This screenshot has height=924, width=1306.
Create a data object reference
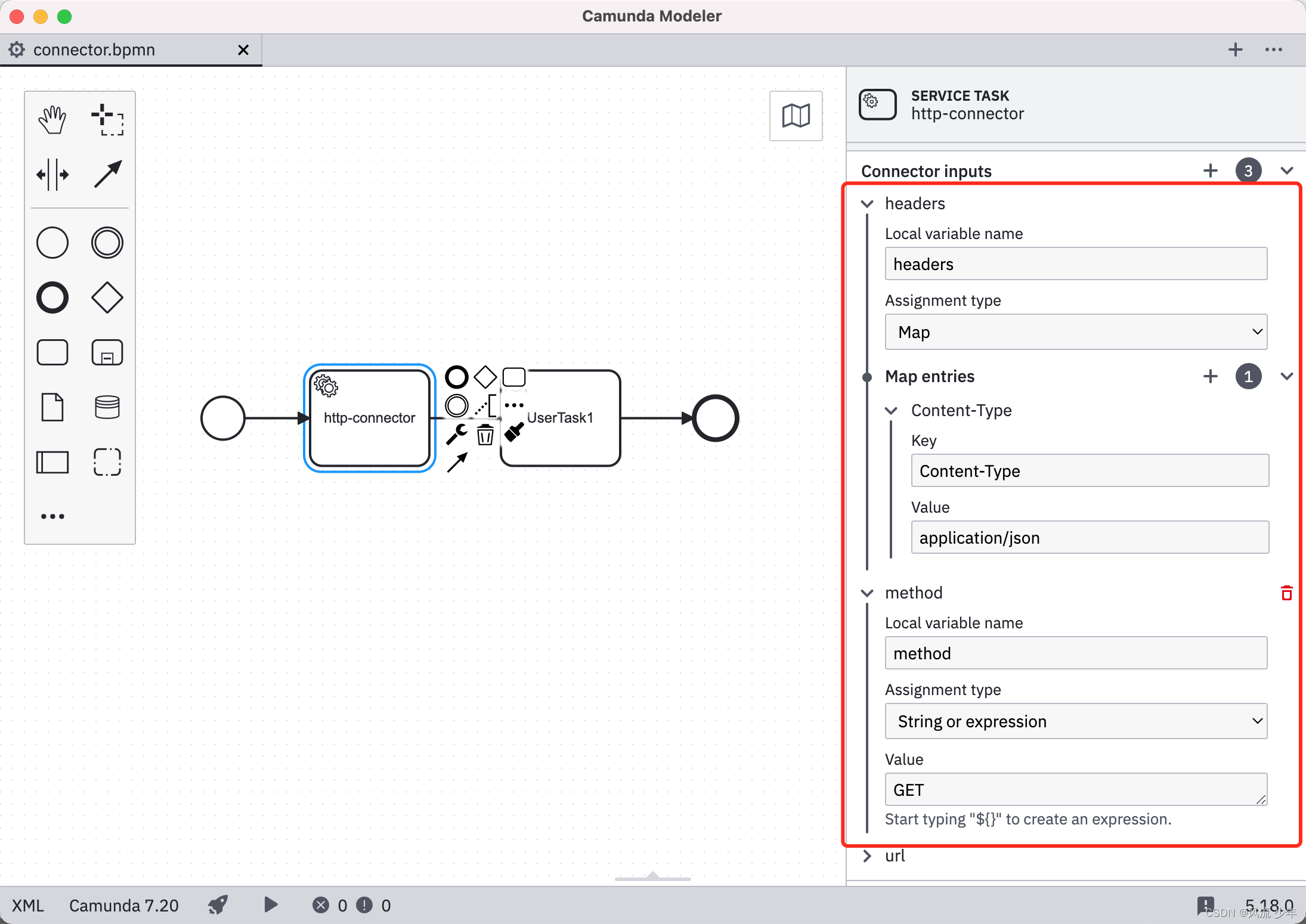(x=52, y=407)
